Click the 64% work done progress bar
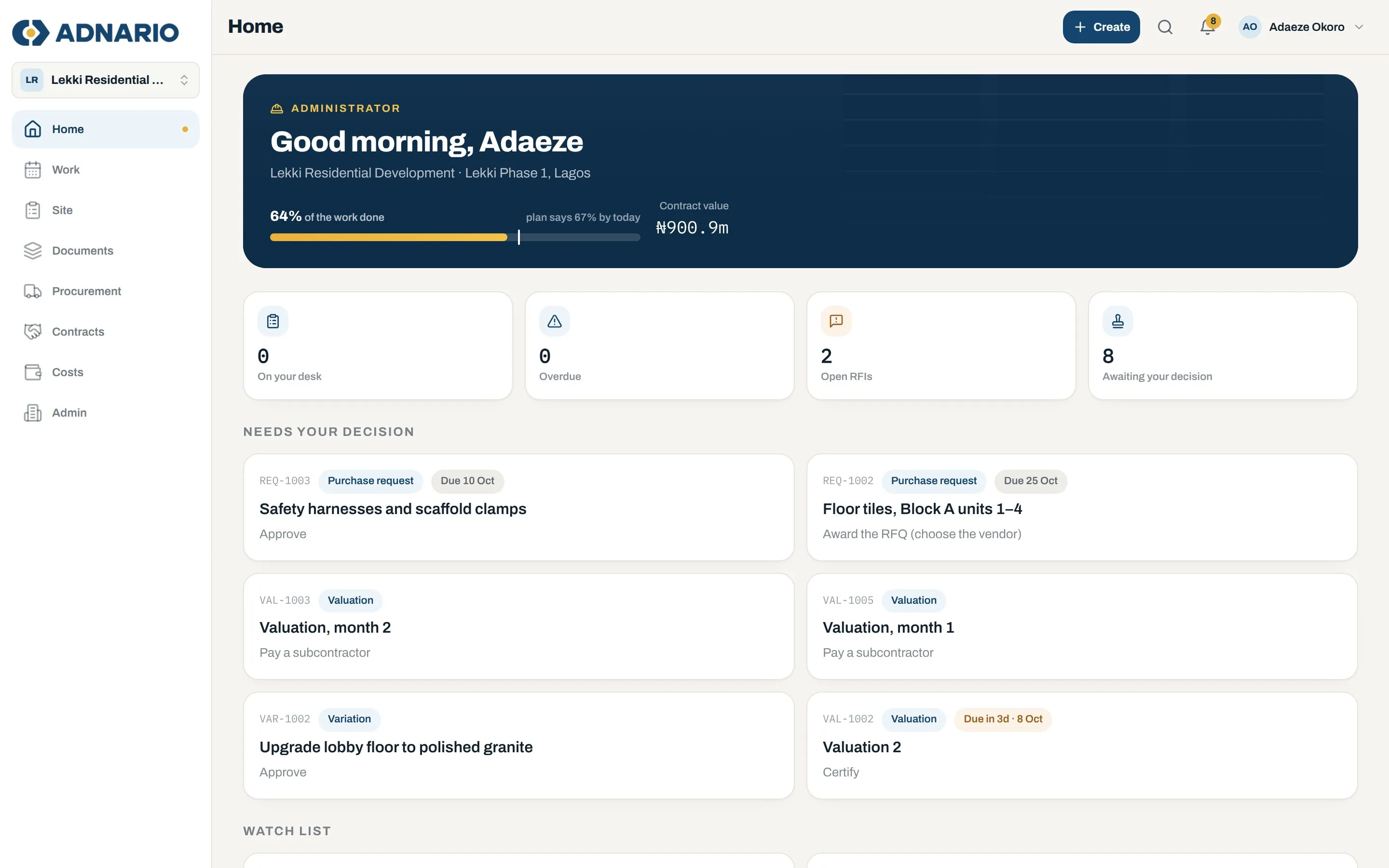Viewport: 1389px width, 868px height. tap(455, 237)
